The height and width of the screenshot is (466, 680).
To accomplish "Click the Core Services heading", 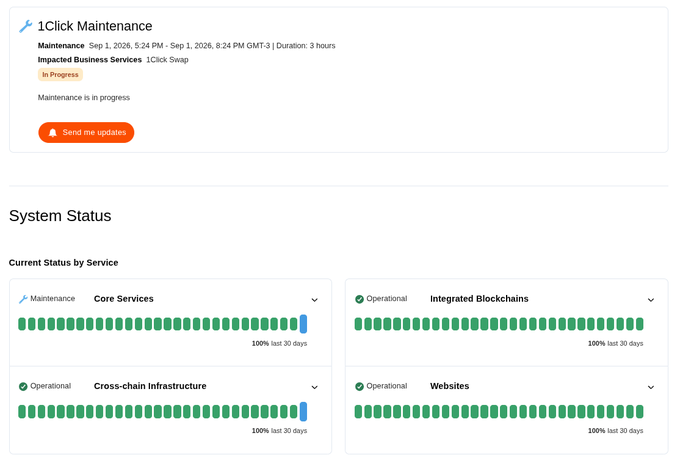I will [x=124, y=299].
